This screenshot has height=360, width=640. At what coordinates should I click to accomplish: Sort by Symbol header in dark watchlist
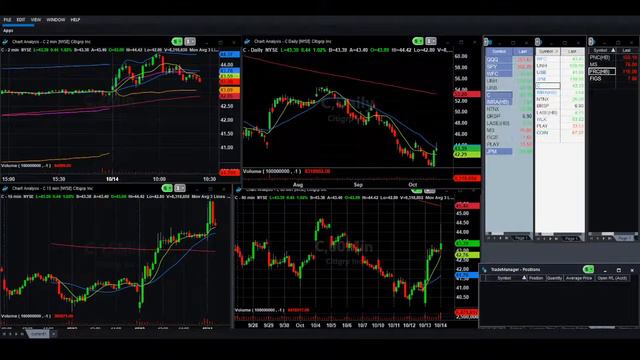point(602,50)
